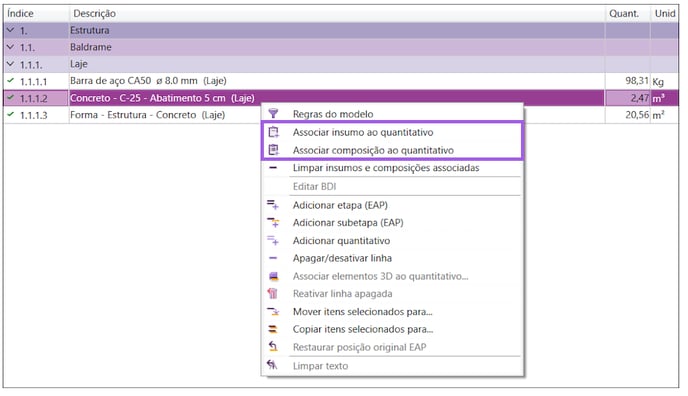Click the move icon beside Mover itens selecionados para
The width and height of the screenshot is (688, 396).
coord(273,312)
